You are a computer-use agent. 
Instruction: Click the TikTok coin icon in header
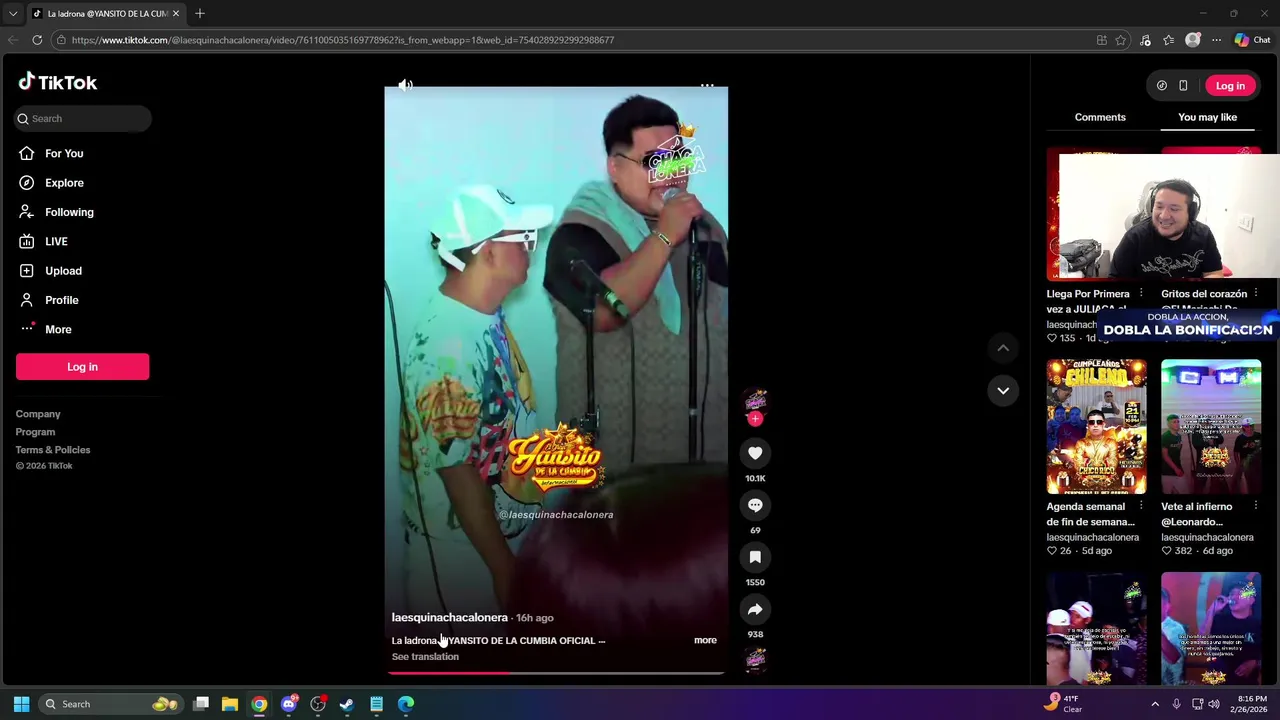pyautogui.click(x=1162, y=86)
